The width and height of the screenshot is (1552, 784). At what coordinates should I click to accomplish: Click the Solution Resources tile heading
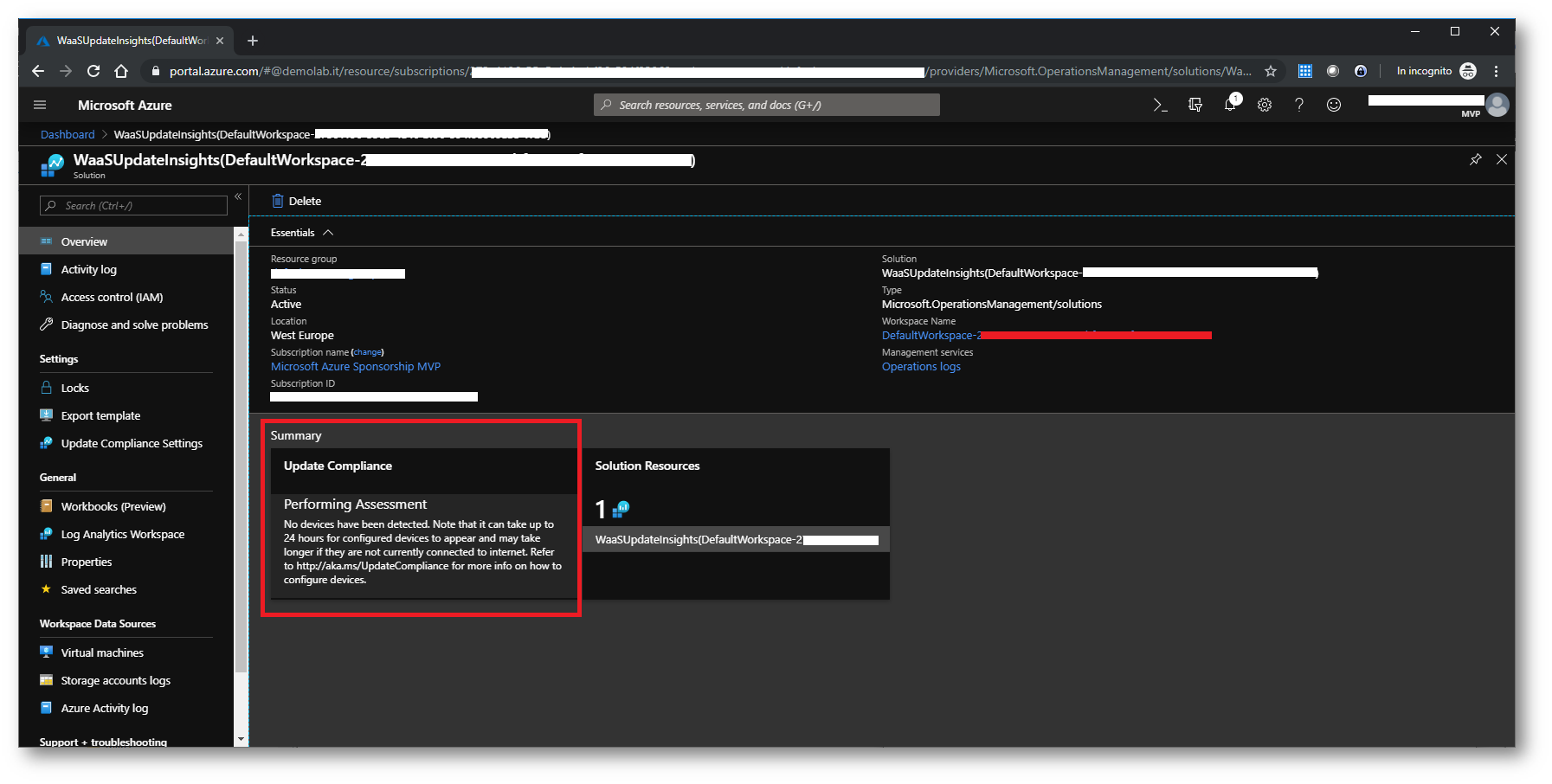(x=647, y=466)
